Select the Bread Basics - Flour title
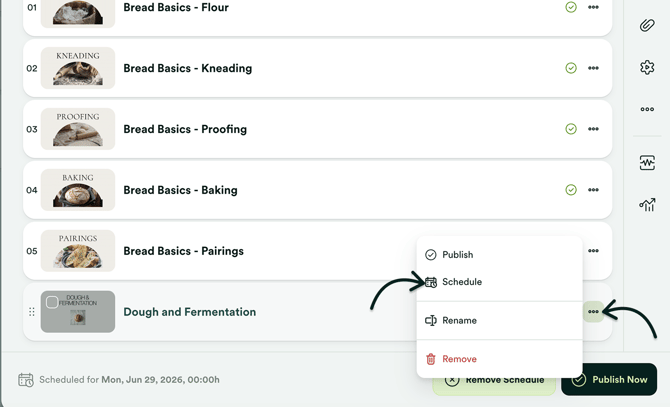 click(x=176, y=7)
